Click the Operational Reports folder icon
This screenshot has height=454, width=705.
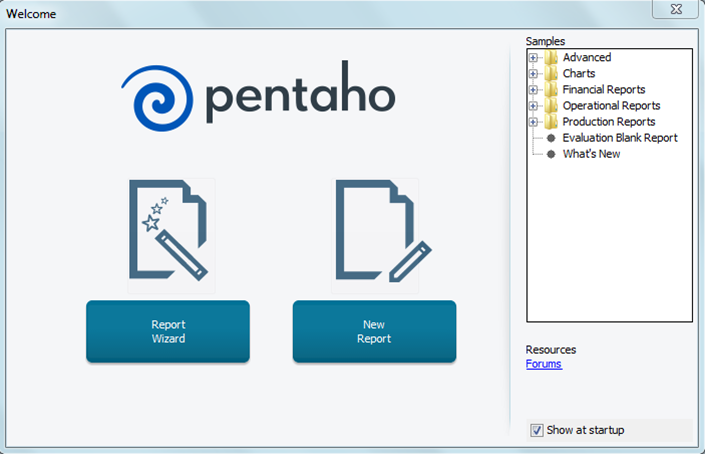pos(551,106)
